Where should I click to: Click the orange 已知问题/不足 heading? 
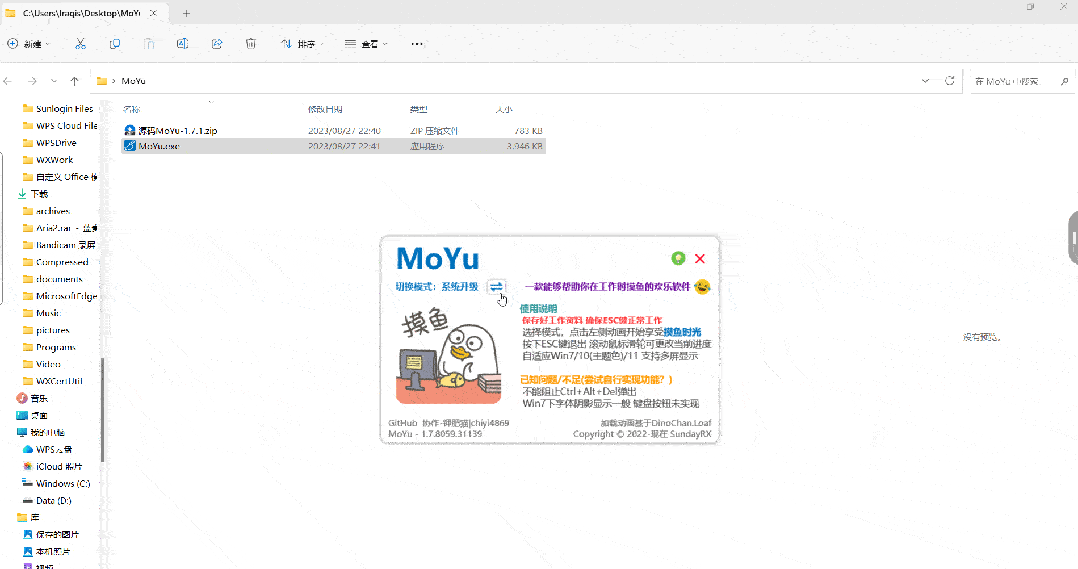point(596,379)
